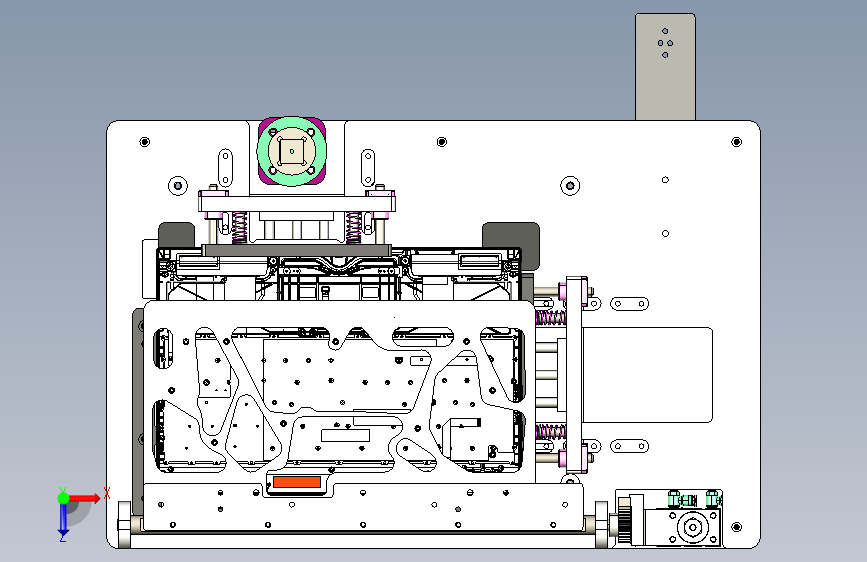
Task: Select the upper horizontal slot on the right plate
Action: pos(630,304)
